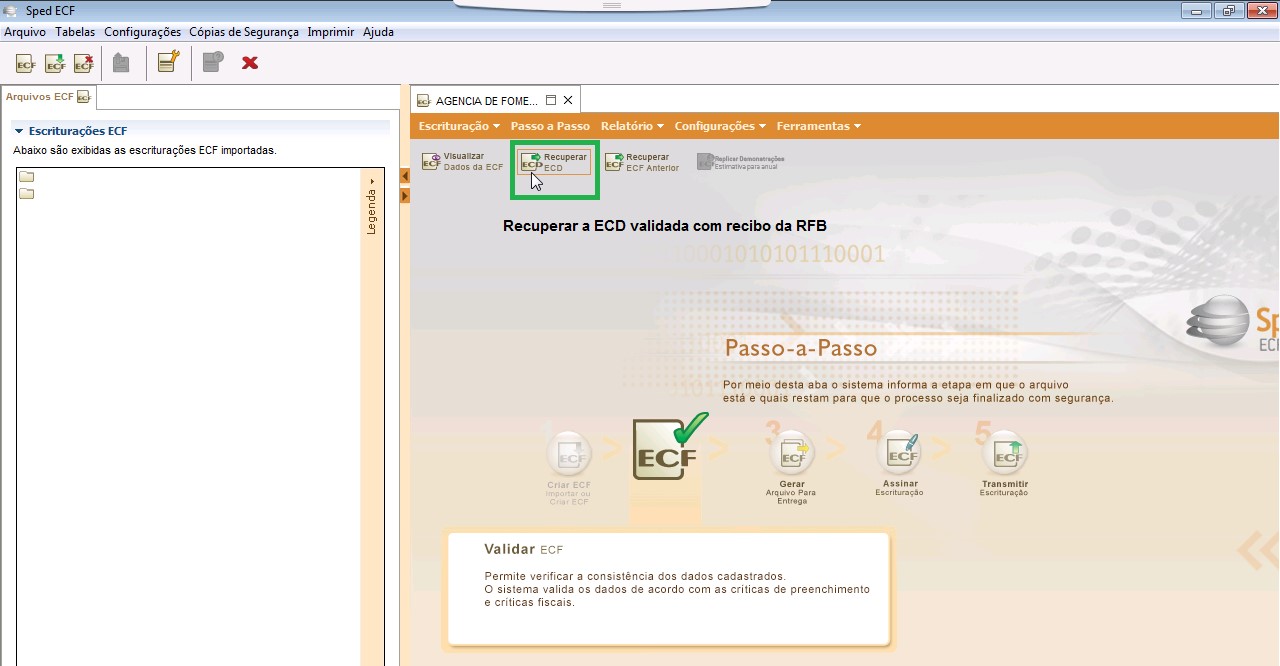Click the red X toolbar icon
This screenshot has height=666, width=1280.
250,63
